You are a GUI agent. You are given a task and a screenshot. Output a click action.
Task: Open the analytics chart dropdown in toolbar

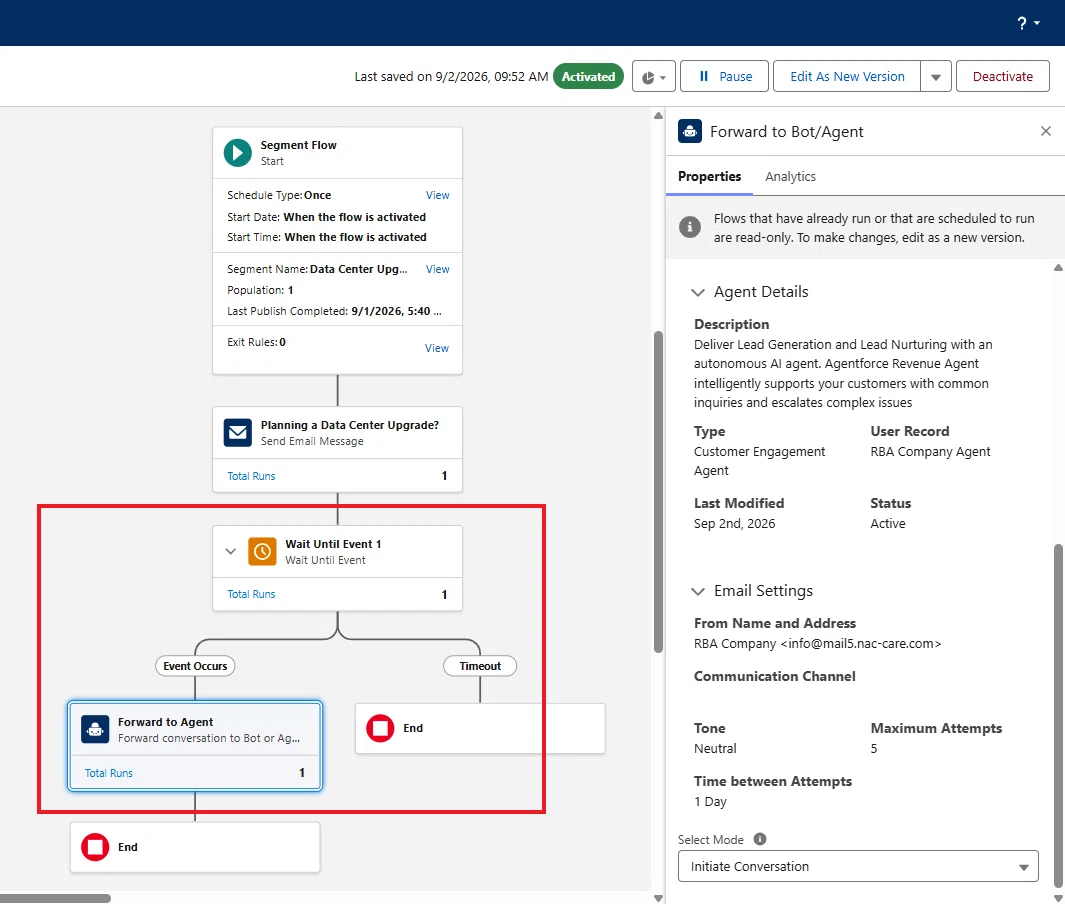653,77
